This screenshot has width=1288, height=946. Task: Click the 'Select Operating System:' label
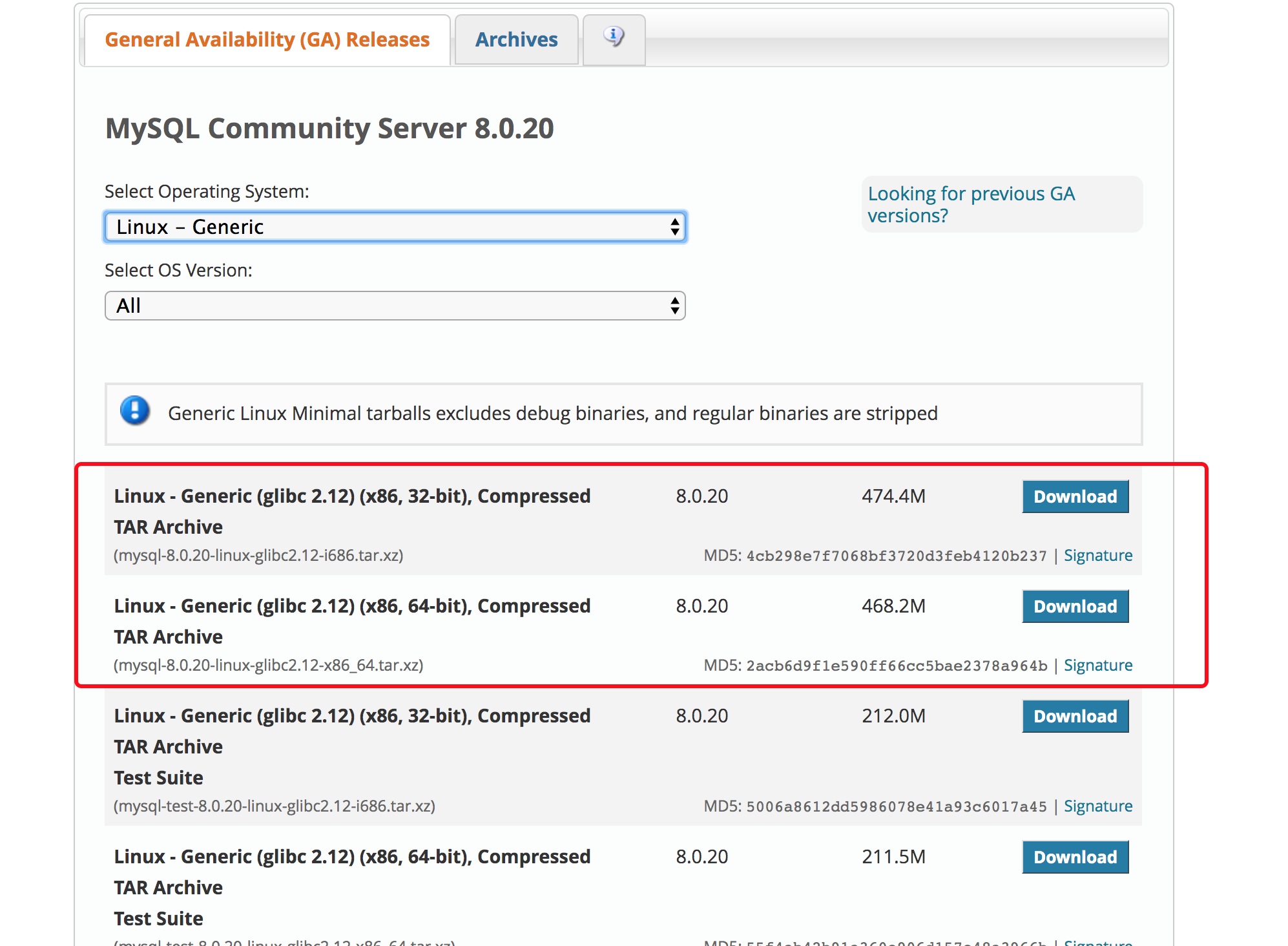[207, 192]
